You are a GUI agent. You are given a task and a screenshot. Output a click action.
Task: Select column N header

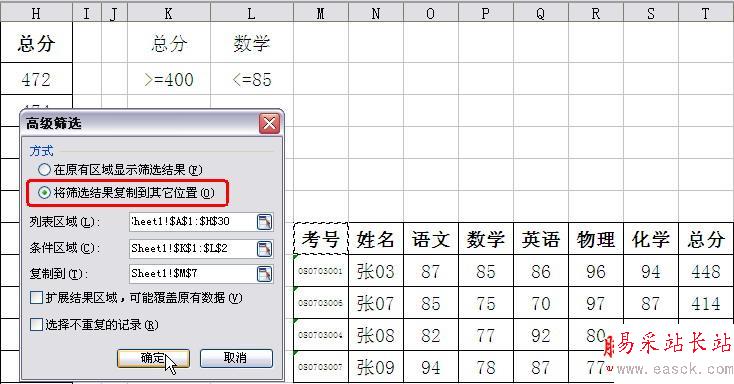click(376, 14)
